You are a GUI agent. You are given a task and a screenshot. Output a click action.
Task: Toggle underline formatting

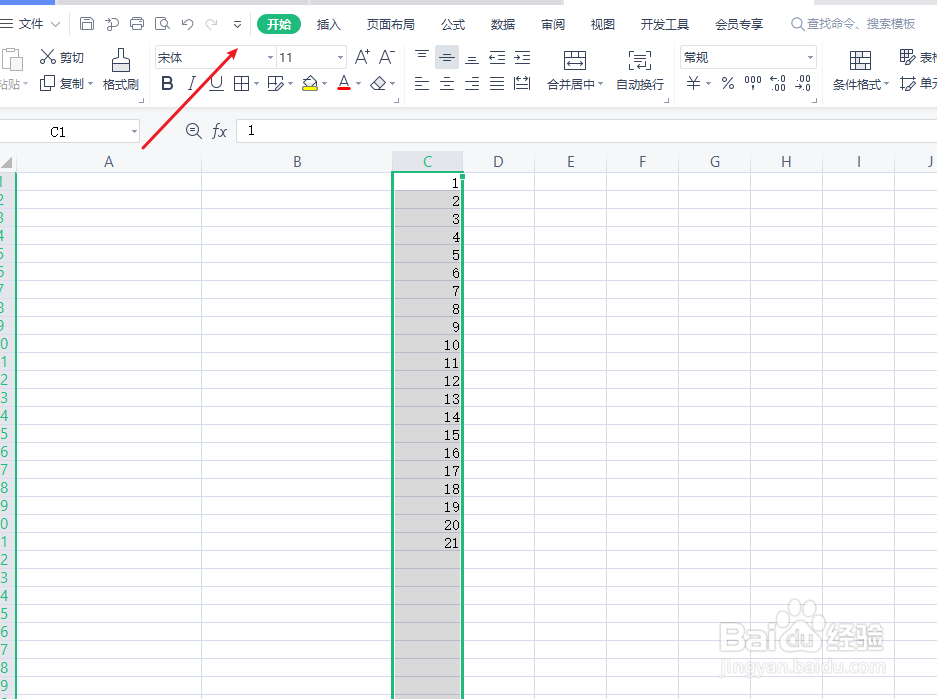click(215, 84)
